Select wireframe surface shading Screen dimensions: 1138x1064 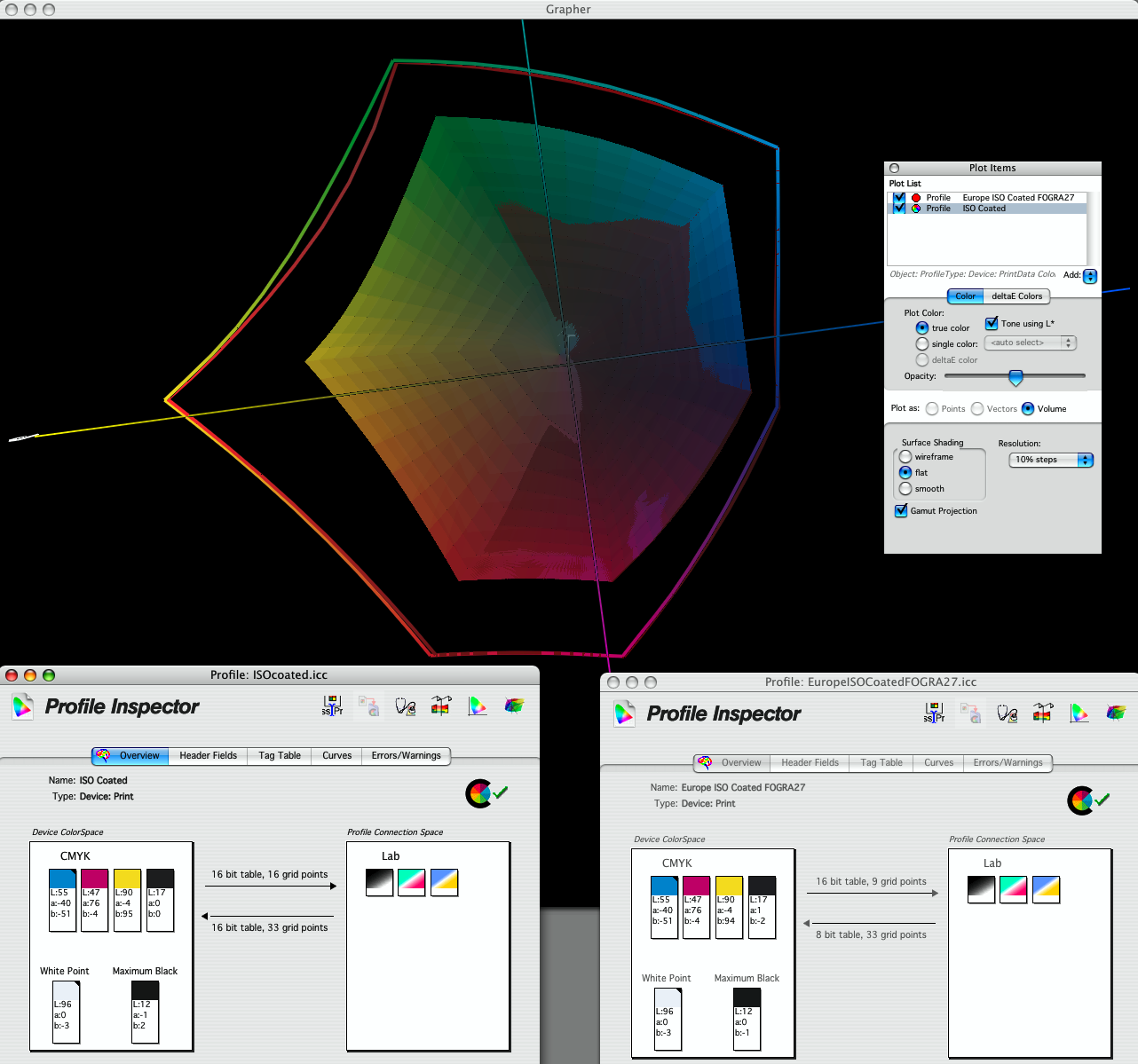(x=905, y=457)
